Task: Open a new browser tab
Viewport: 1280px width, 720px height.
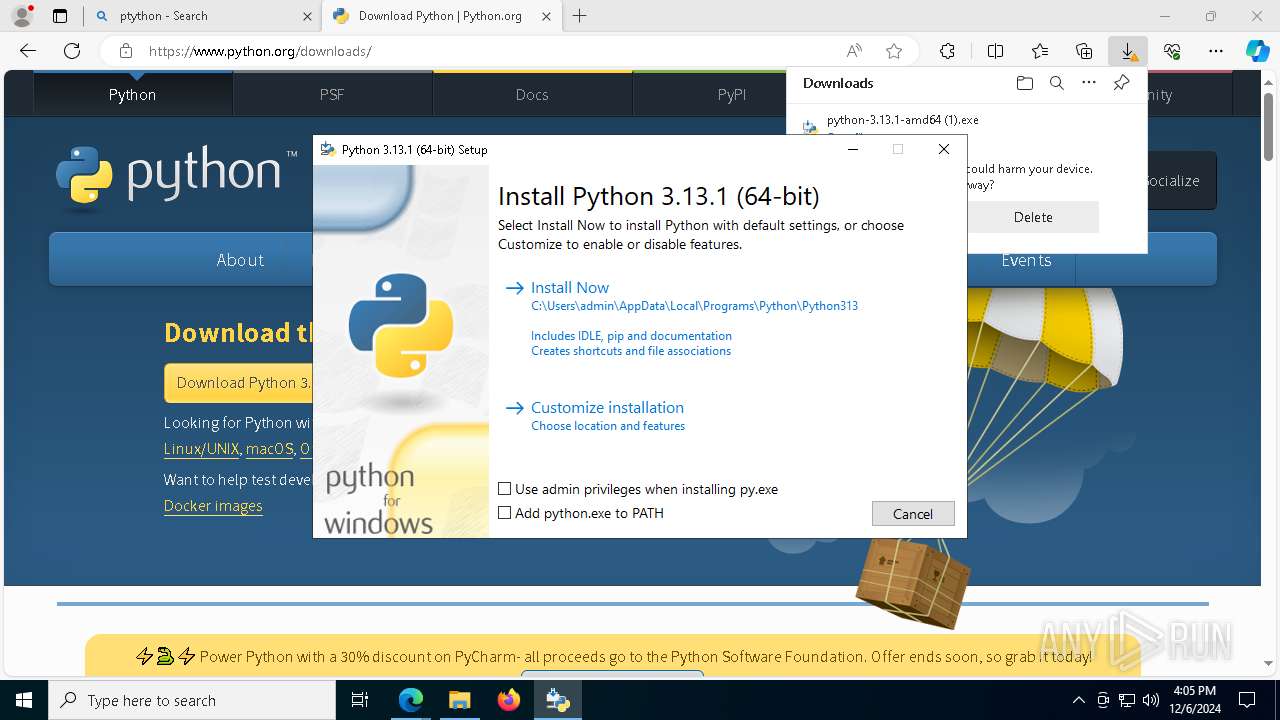Action: (x=580, y=16)
